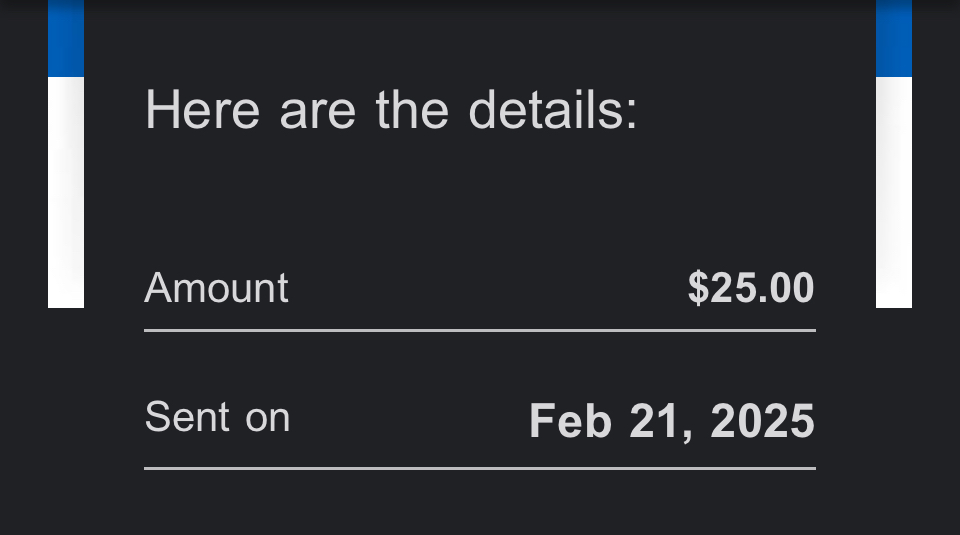Select the "Sent on" label

[x=217, y=417]
